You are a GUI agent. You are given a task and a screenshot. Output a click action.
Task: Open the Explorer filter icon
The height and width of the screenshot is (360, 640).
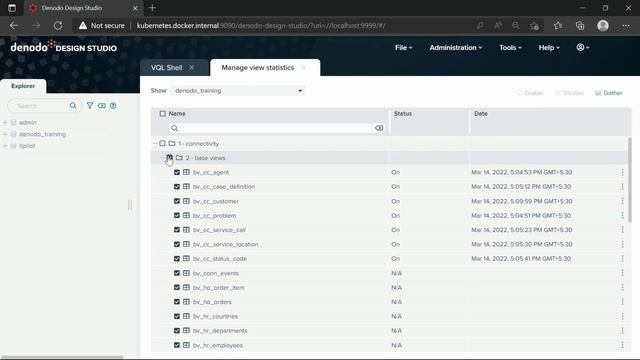pos(90,106)
